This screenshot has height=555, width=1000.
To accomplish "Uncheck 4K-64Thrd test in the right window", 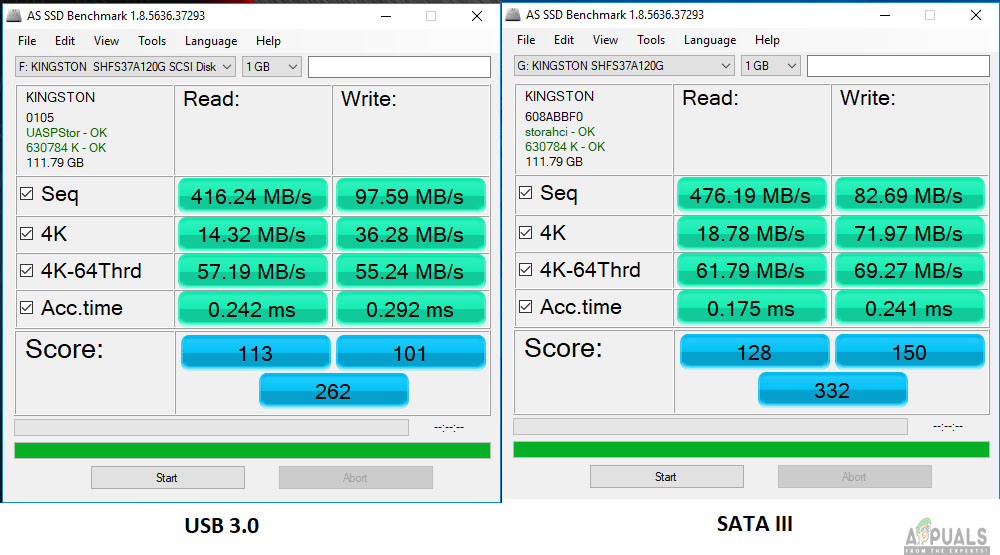I will click(526, 269).
